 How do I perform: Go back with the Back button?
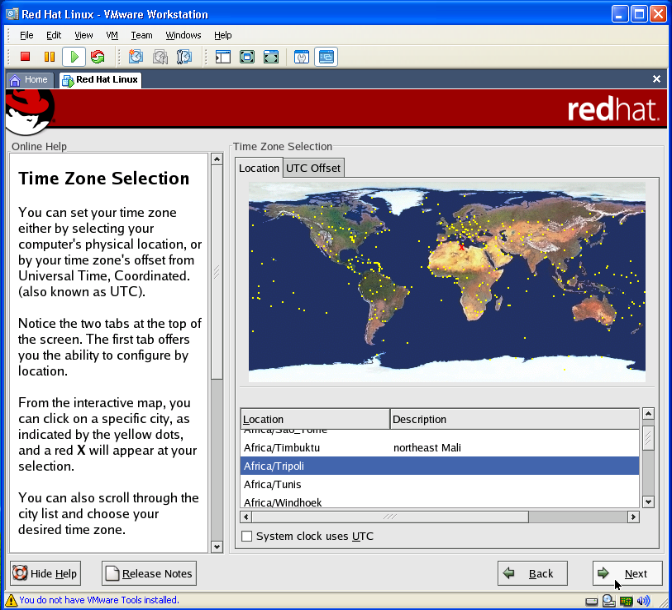click(532, 574)
